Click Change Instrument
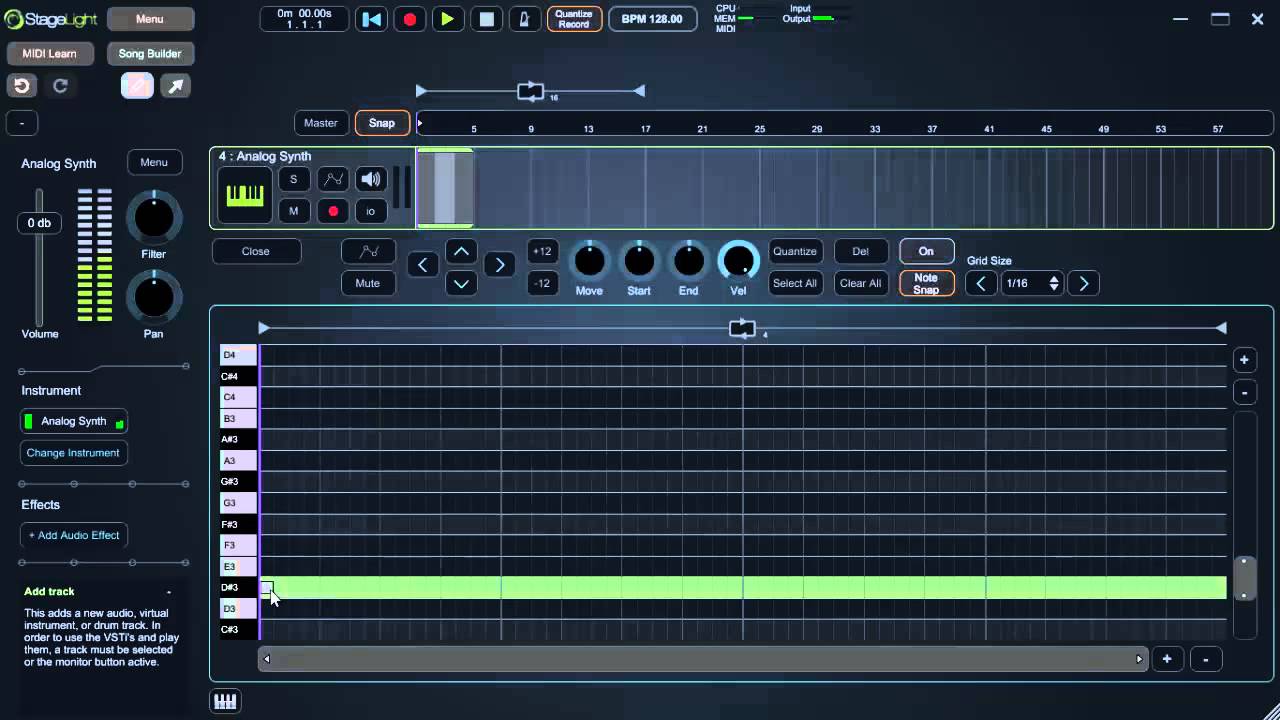This screenshot has height=720, width=1280. pyautogui.click(x=73, y=453)
